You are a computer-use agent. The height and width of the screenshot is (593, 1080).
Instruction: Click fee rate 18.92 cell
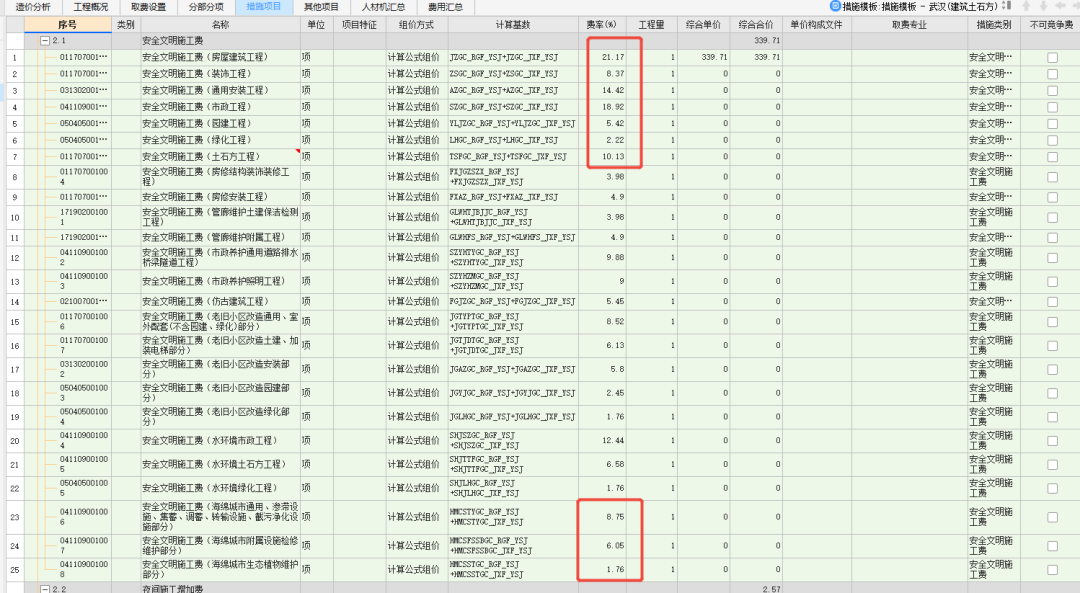click(x=602, y=107)
